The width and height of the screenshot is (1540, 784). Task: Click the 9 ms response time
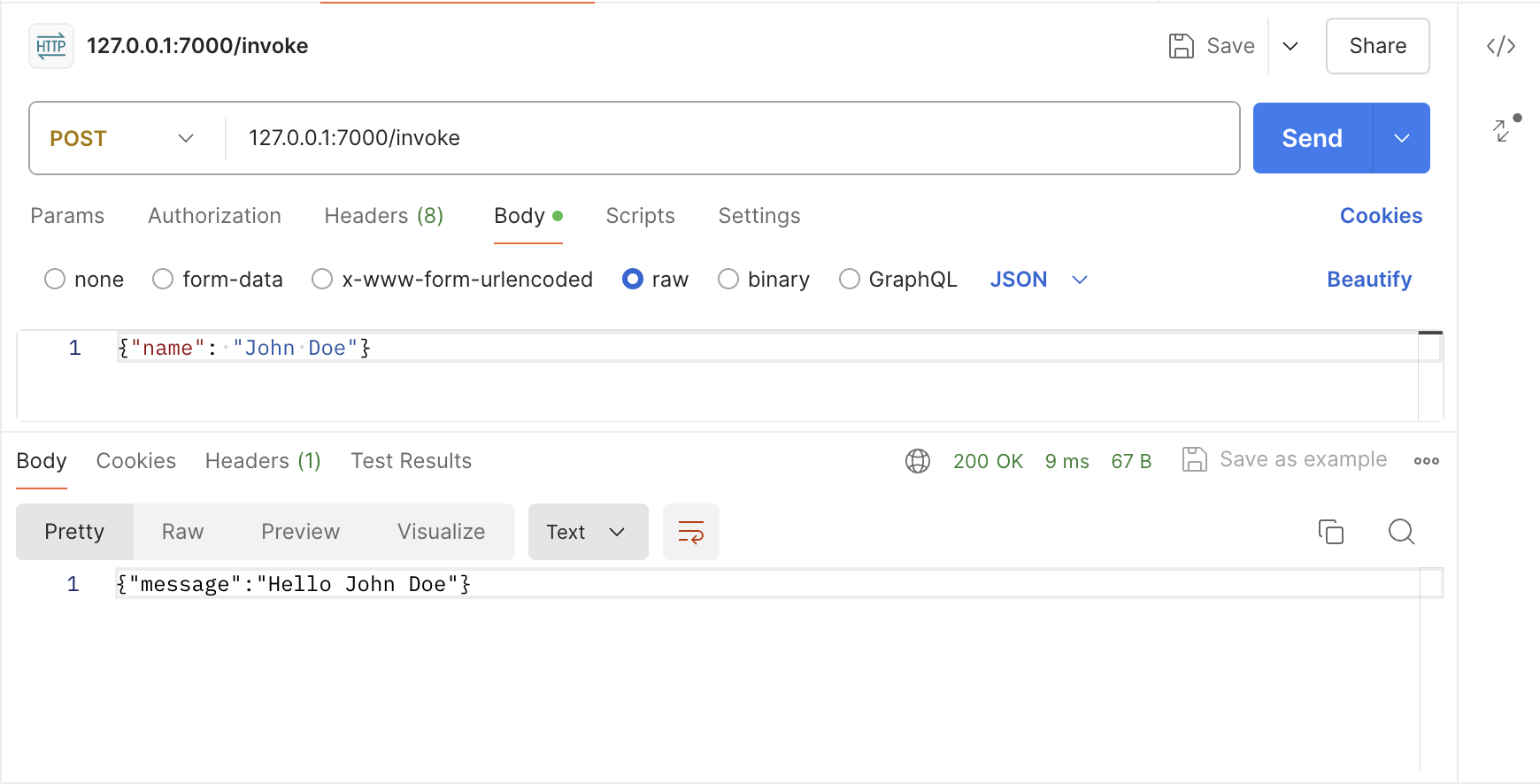coord(1066,461)
